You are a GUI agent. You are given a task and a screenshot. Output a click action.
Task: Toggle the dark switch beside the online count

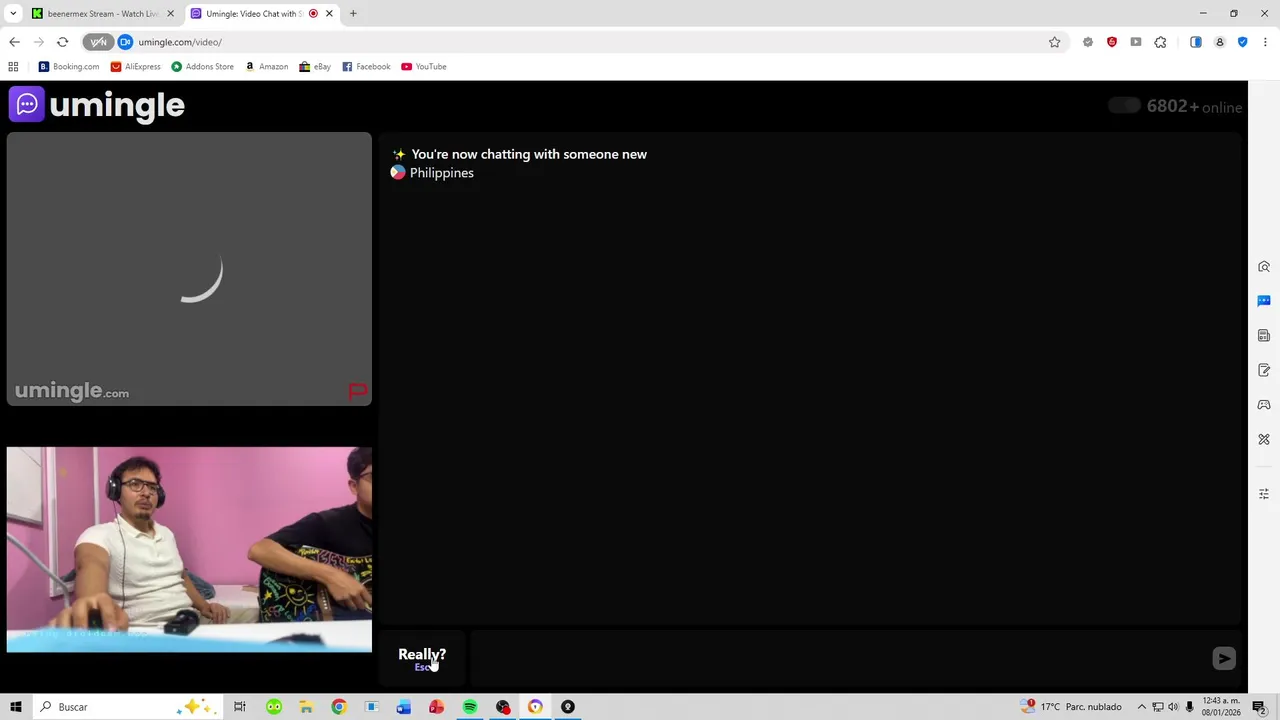click(x=1124, y=106)
